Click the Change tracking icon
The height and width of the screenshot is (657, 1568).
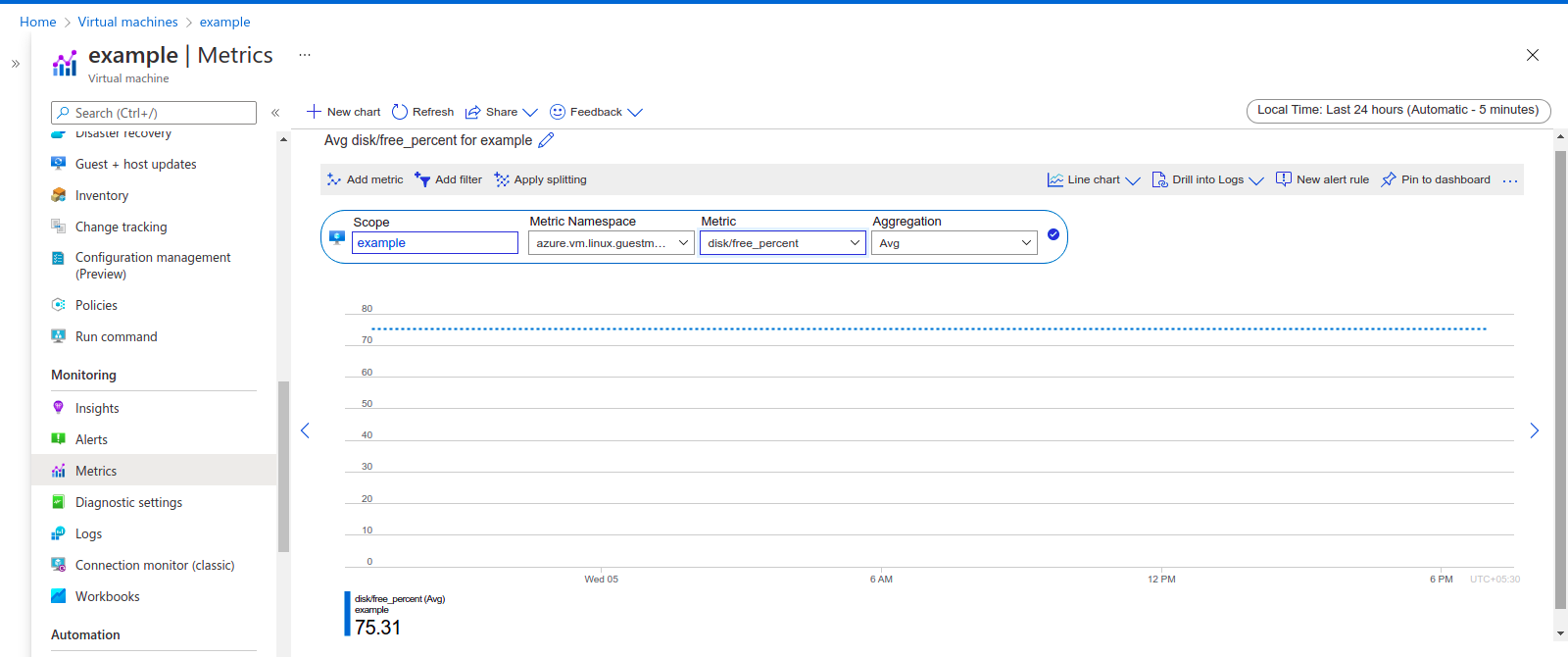(58, 227)
